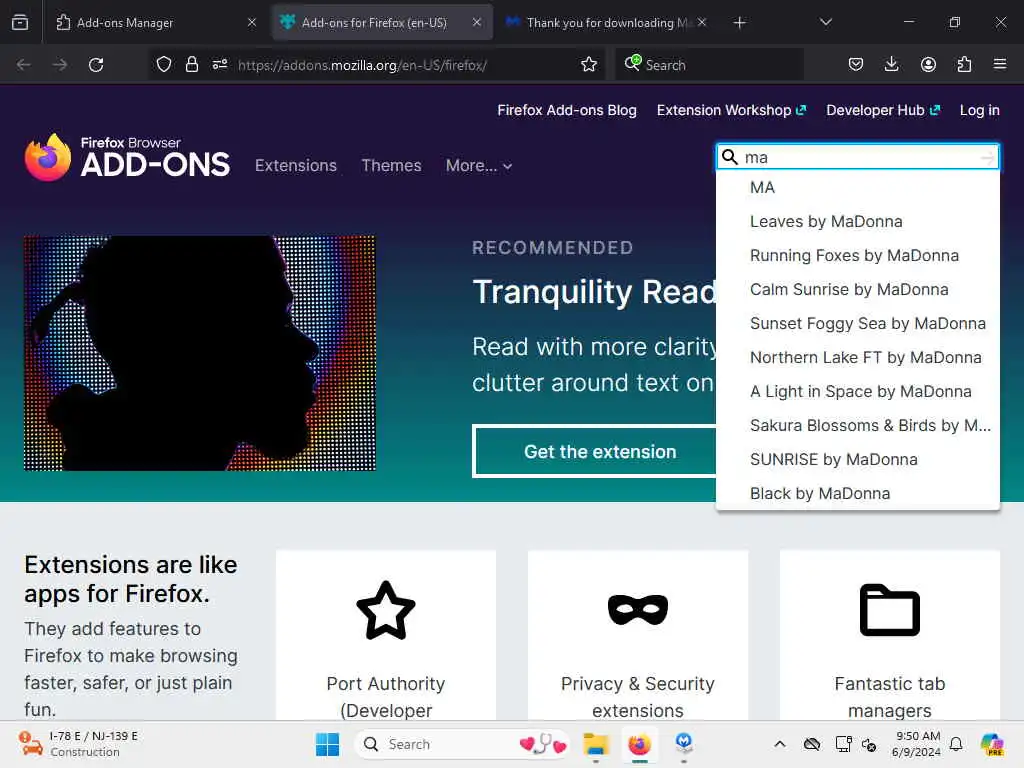The width and height of the screenshot is (1024, 768).
Task: Open a new tab with plus
Action: [x=739, y=23]
